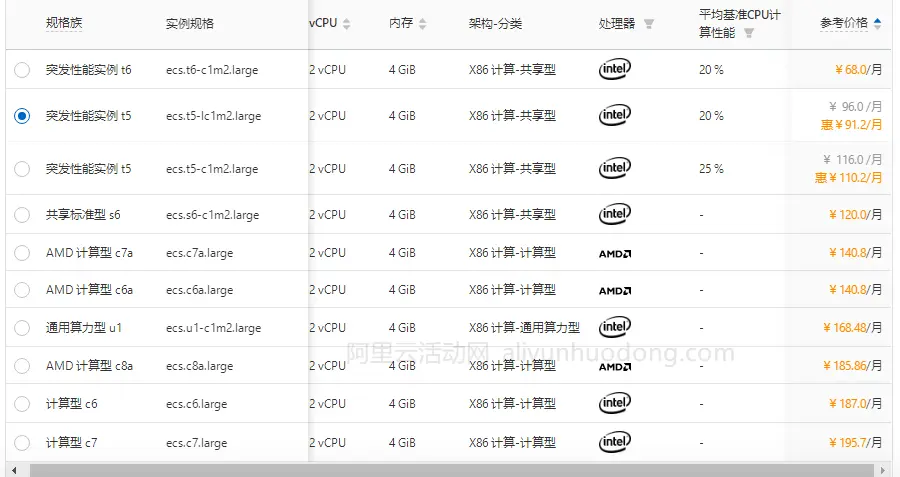Click the ¥120.0/月 price
The height and width of the screenshot is (477, 900).
click(x=855, y=214)
